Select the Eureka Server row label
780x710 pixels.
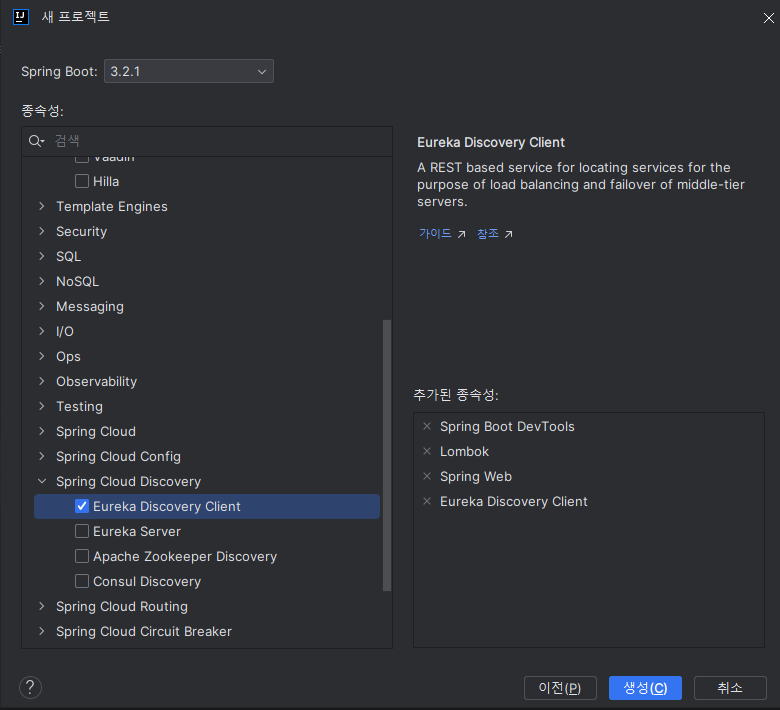point(137,531)
